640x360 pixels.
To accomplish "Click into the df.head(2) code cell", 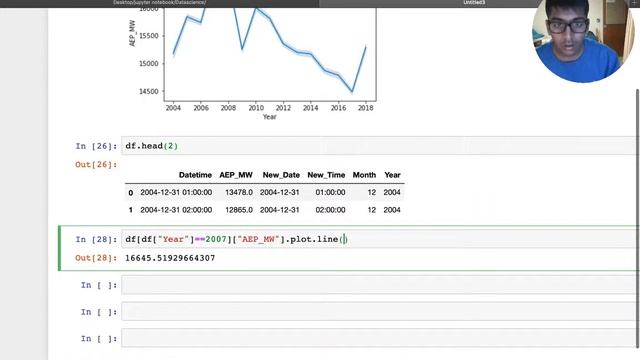I will coord(380,146).
